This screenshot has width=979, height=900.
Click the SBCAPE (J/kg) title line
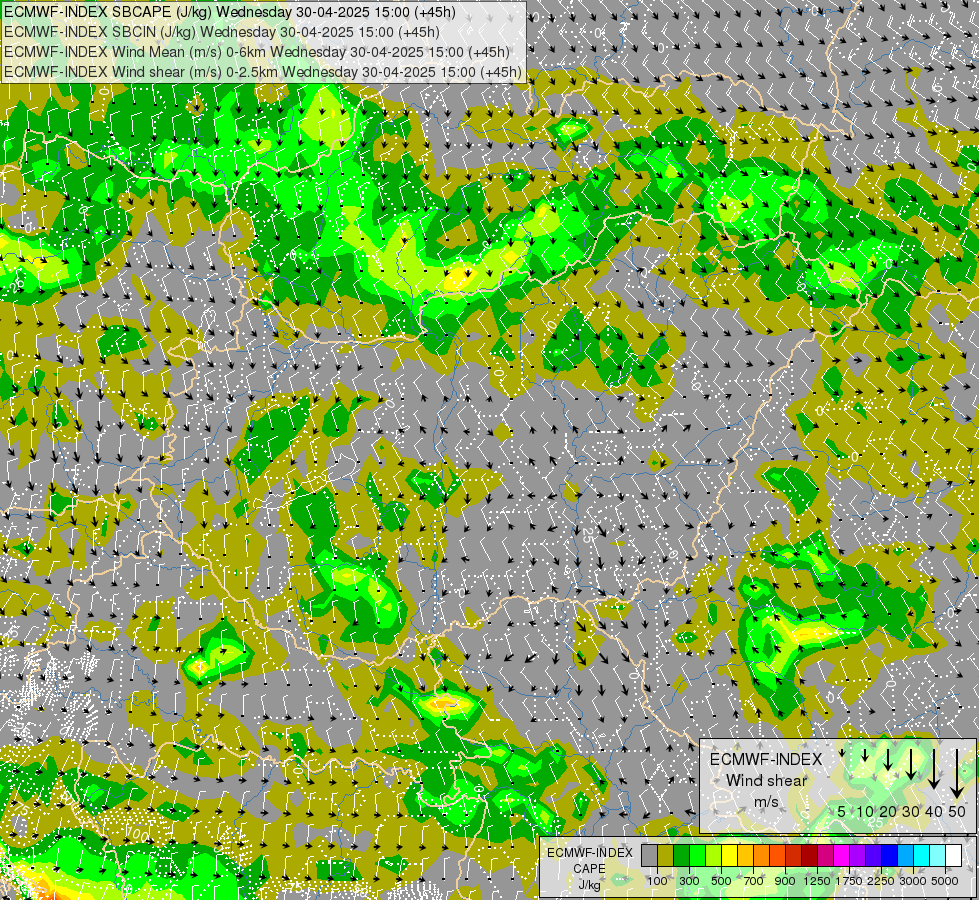click(x=230, y=12)
